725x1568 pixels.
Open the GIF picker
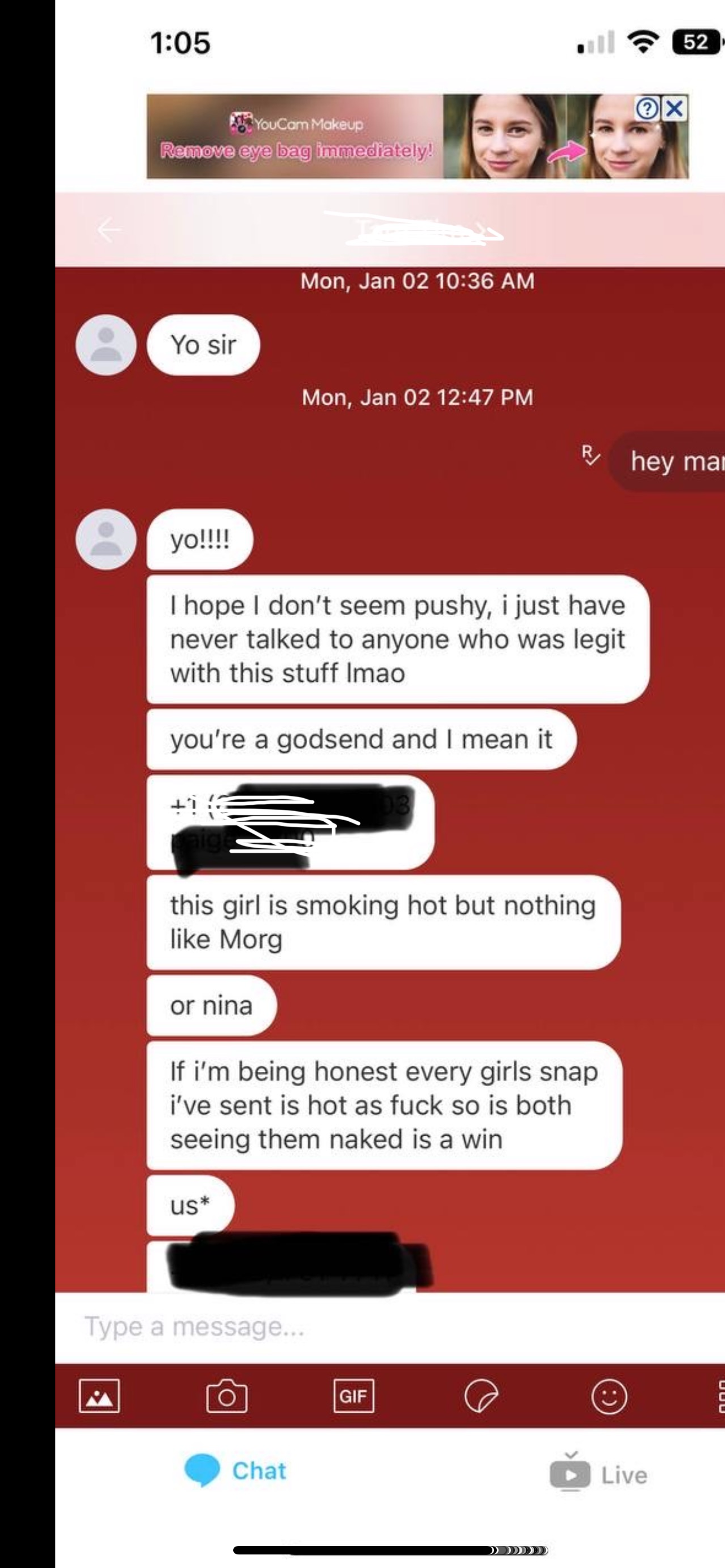(353, 1395)
